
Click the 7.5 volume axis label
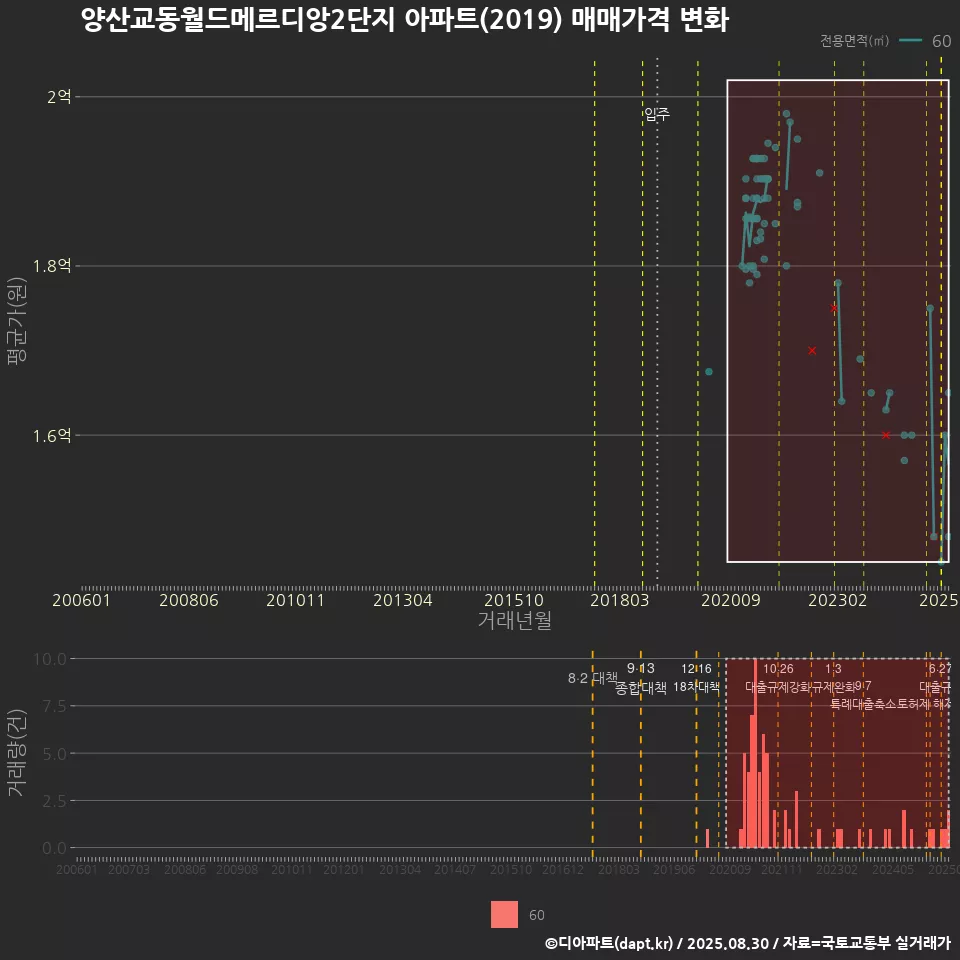(54, 706)
